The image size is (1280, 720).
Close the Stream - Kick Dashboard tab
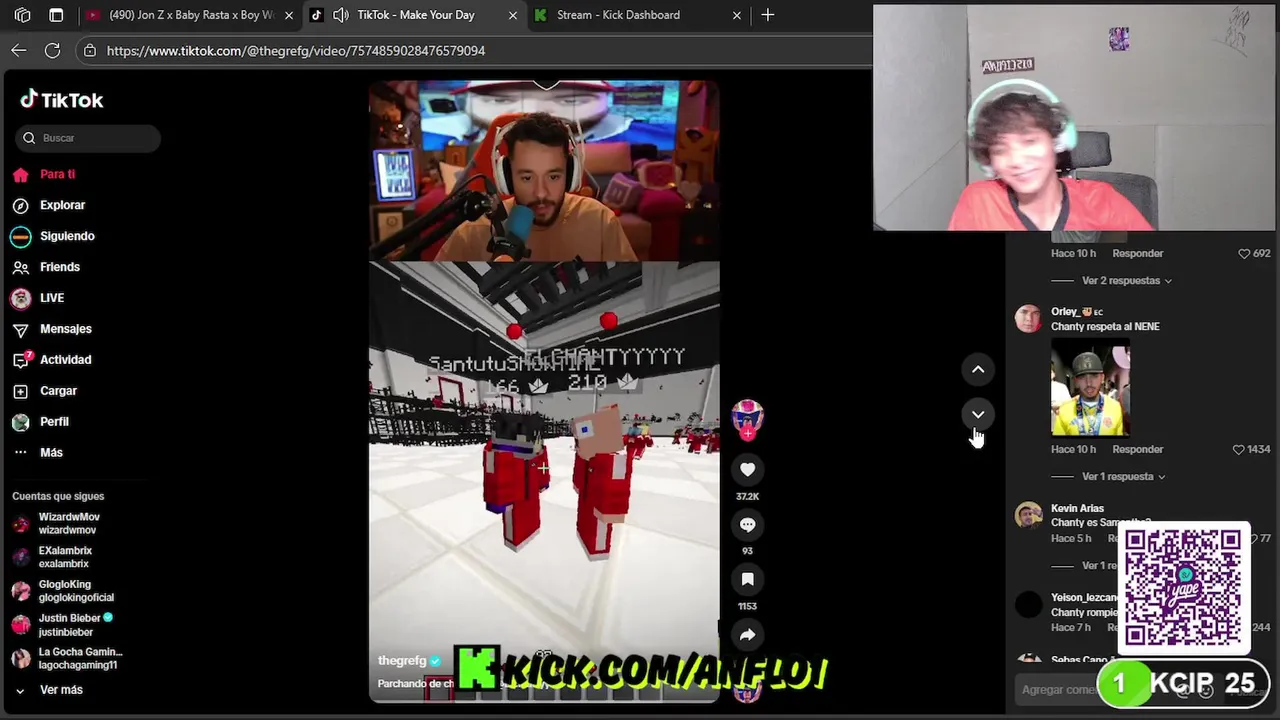tap(737, 15)
